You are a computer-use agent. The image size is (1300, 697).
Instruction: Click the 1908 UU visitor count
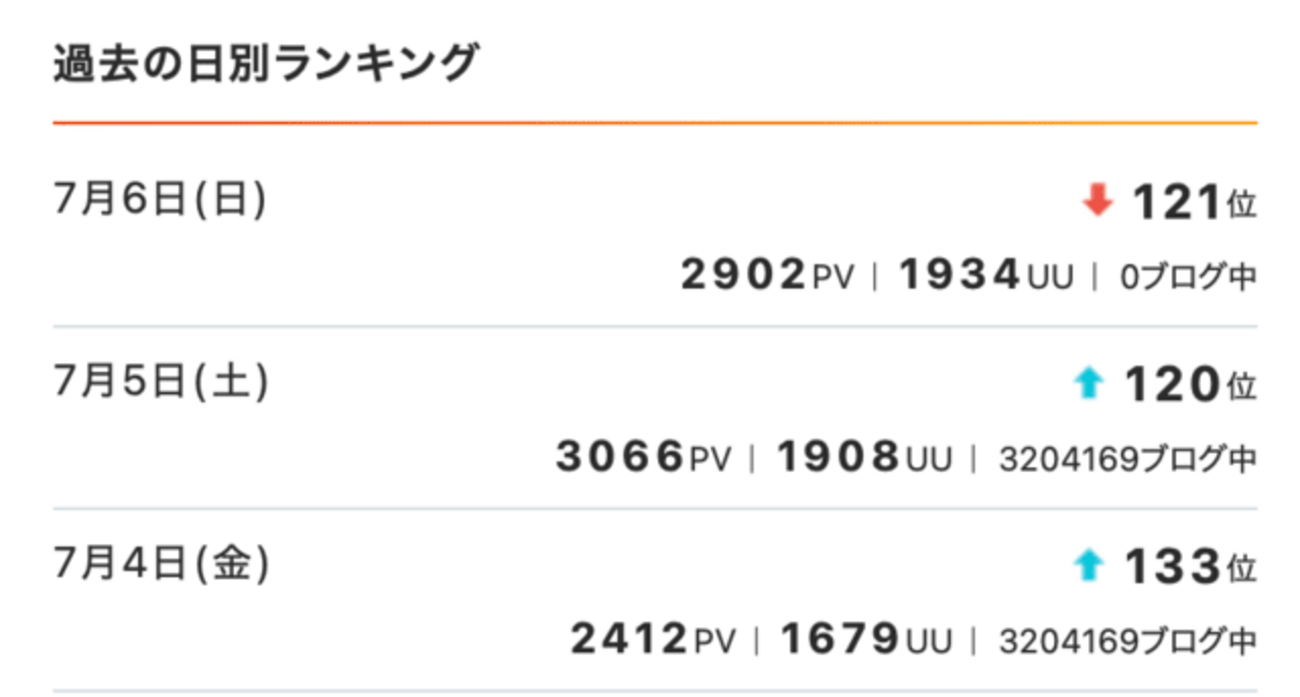pos(864,458)
